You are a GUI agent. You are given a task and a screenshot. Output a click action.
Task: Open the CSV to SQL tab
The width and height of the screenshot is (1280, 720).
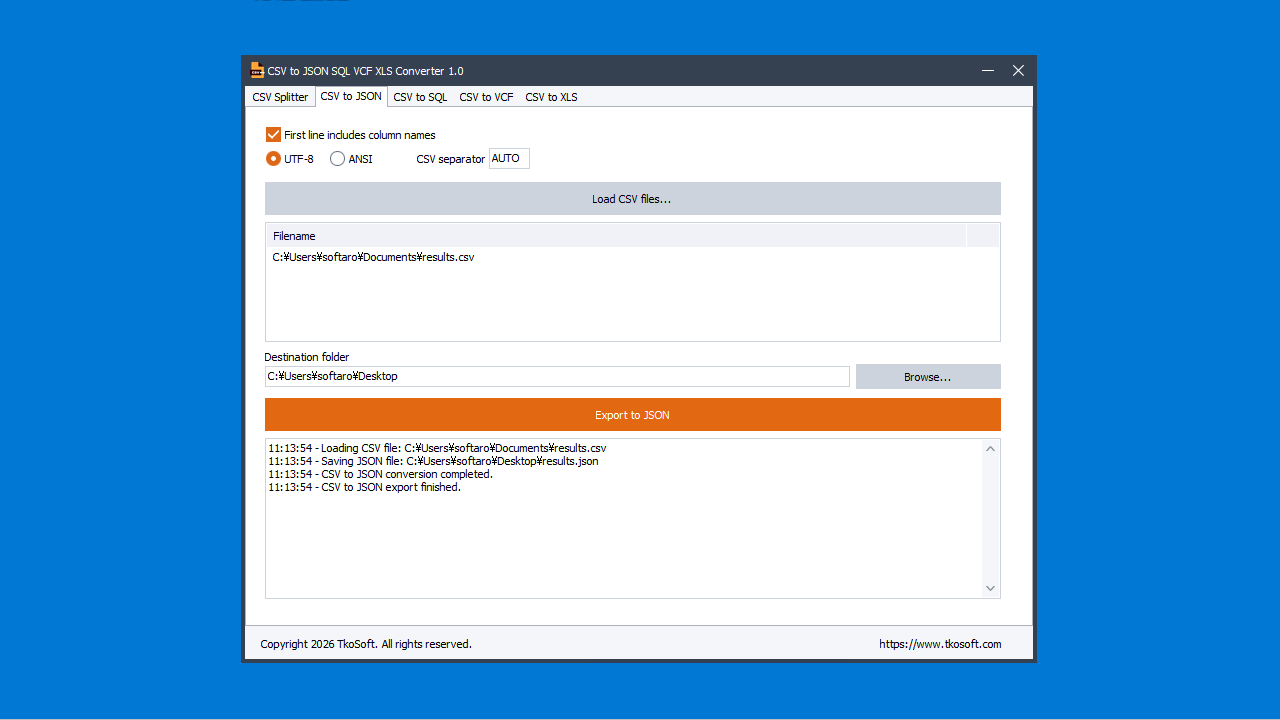(x=420, y=97)
